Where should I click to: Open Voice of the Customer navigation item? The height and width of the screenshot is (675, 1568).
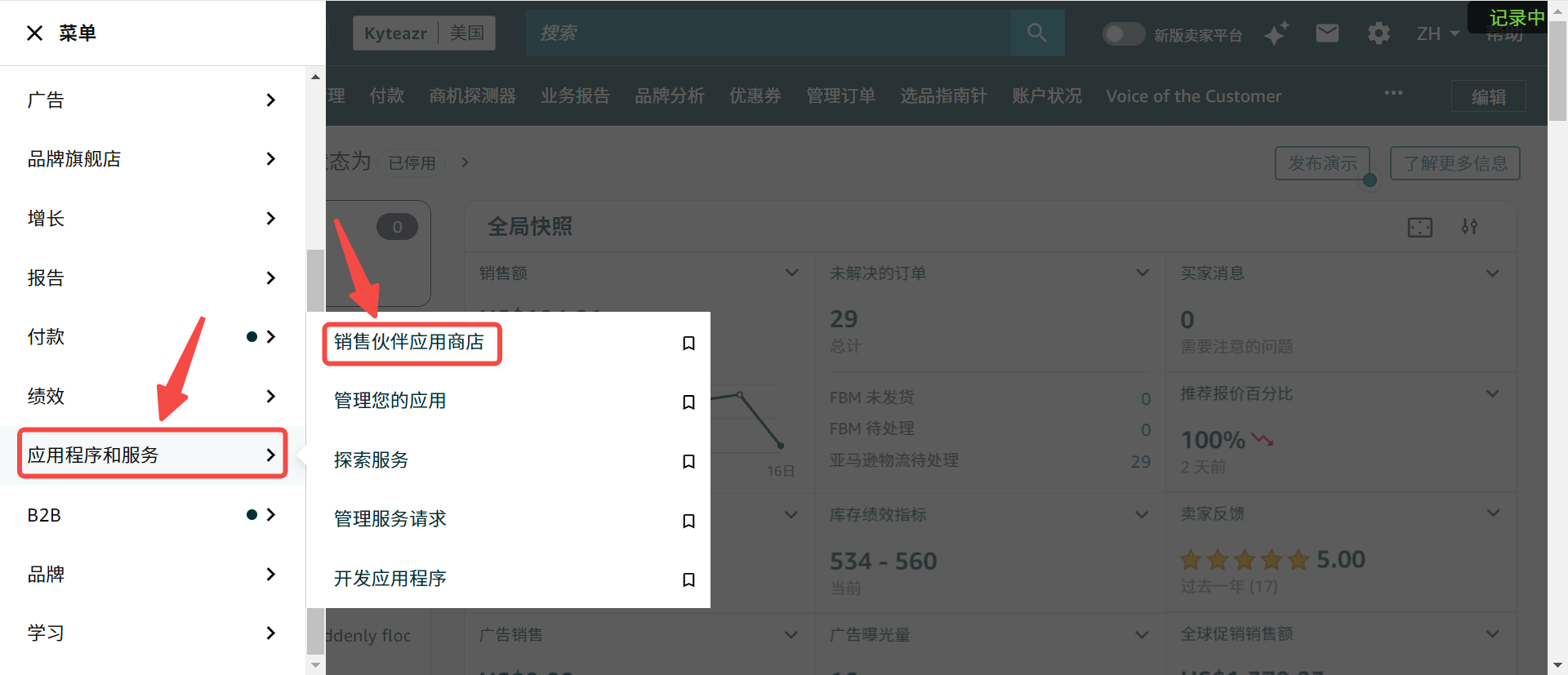[x=1194, y=96]
